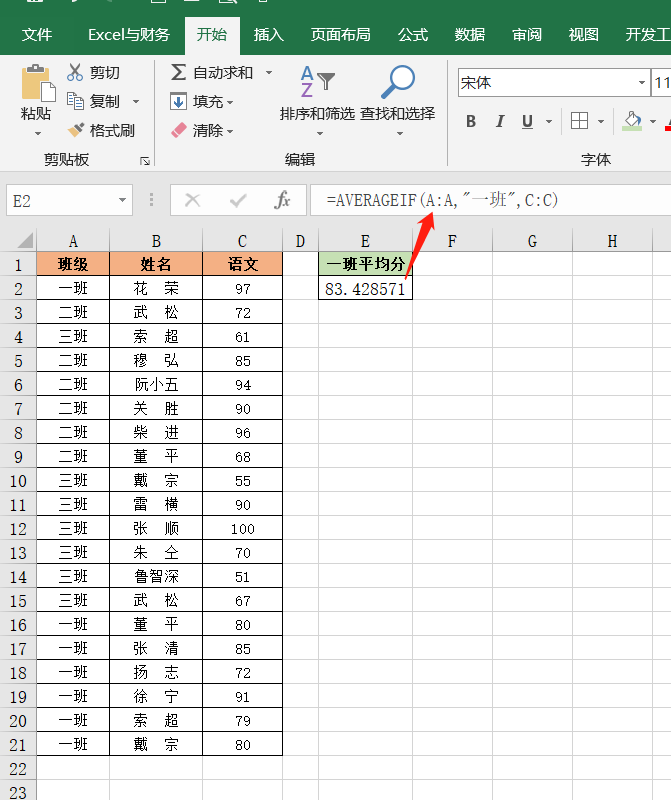Image resolution: width=671 pixels, height=800 pixels.
Task: Click the 清除 button label
Action: 208,131
